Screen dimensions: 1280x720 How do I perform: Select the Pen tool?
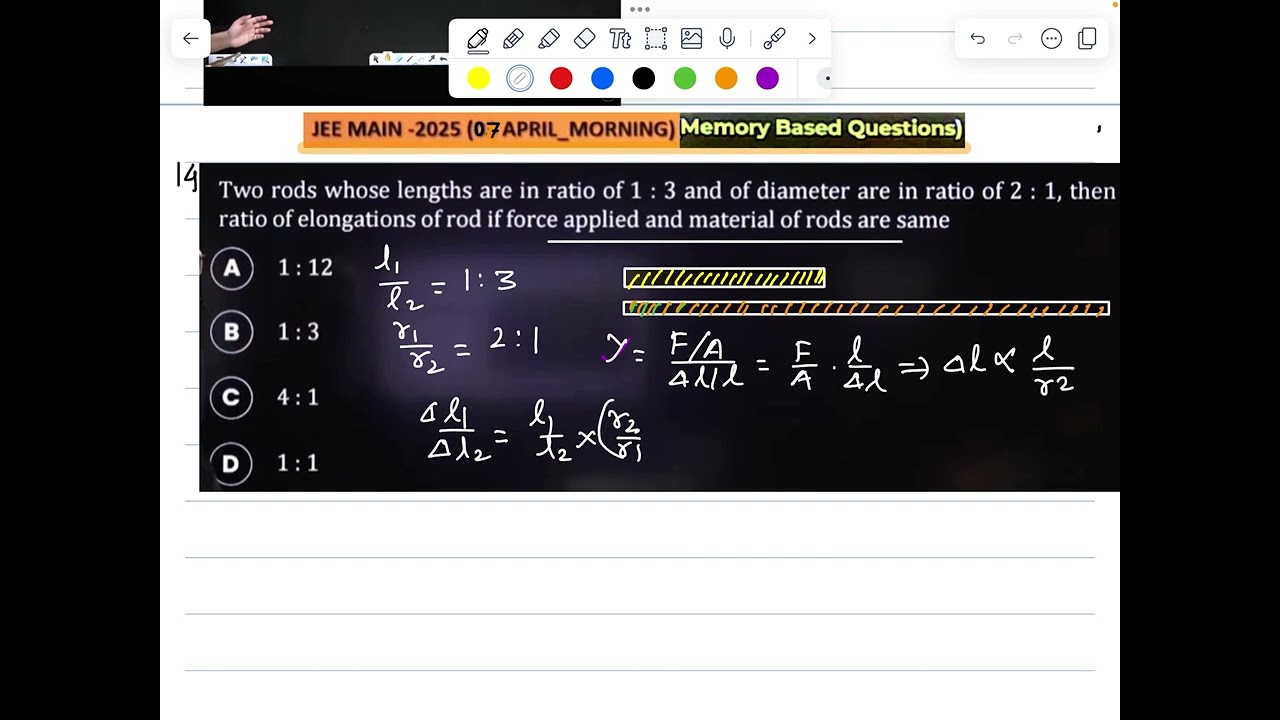click(x=478, y=39)
